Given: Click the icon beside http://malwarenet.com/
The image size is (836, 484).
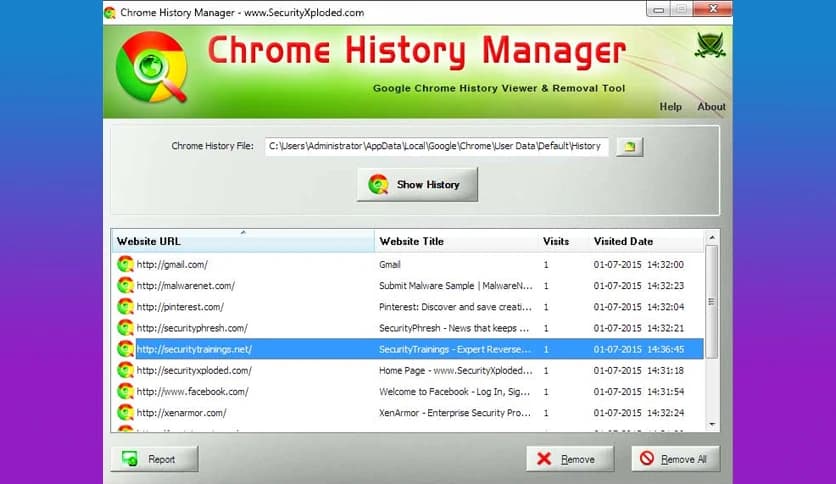Looking at the screenshot, I should pos(125,286).
